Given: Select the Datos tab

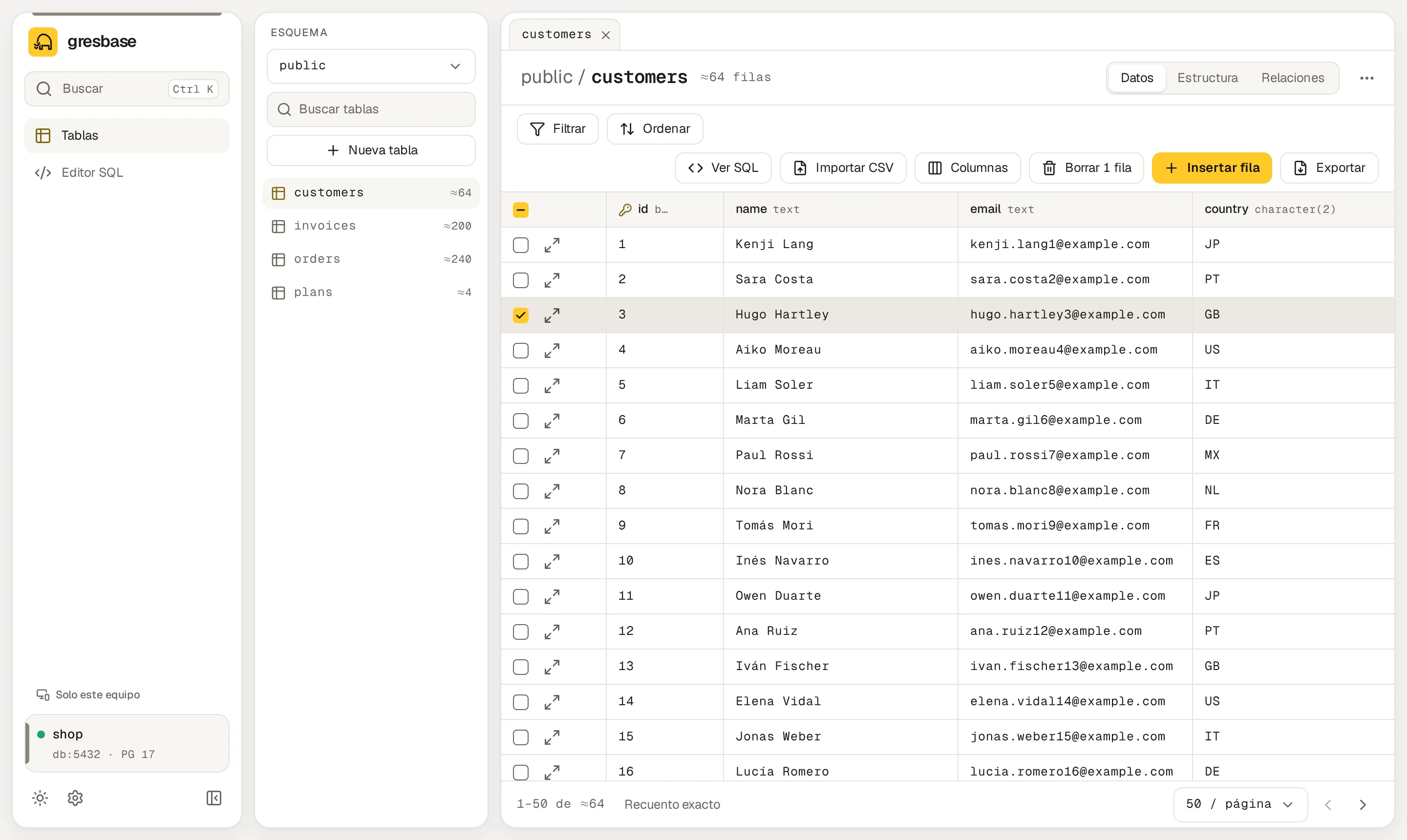Looking at the screenshot, I should click(x=1136, y=78).
